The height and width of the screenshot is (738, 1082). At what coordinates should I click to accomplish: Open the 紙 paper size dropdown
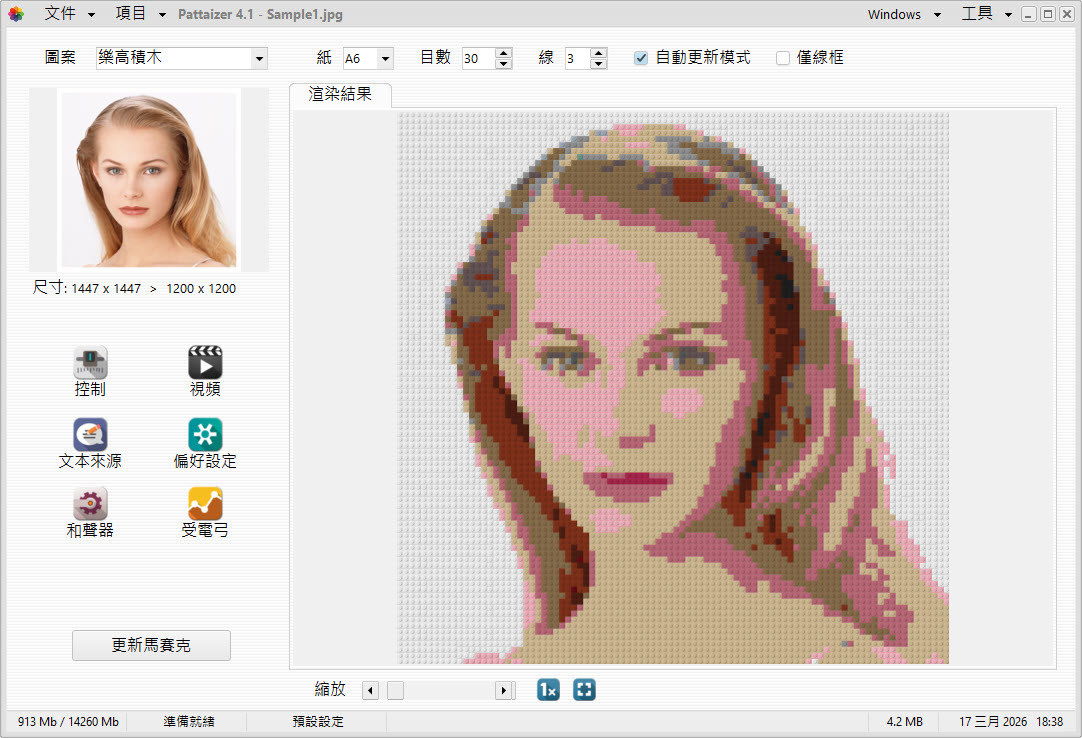point(385,59)
